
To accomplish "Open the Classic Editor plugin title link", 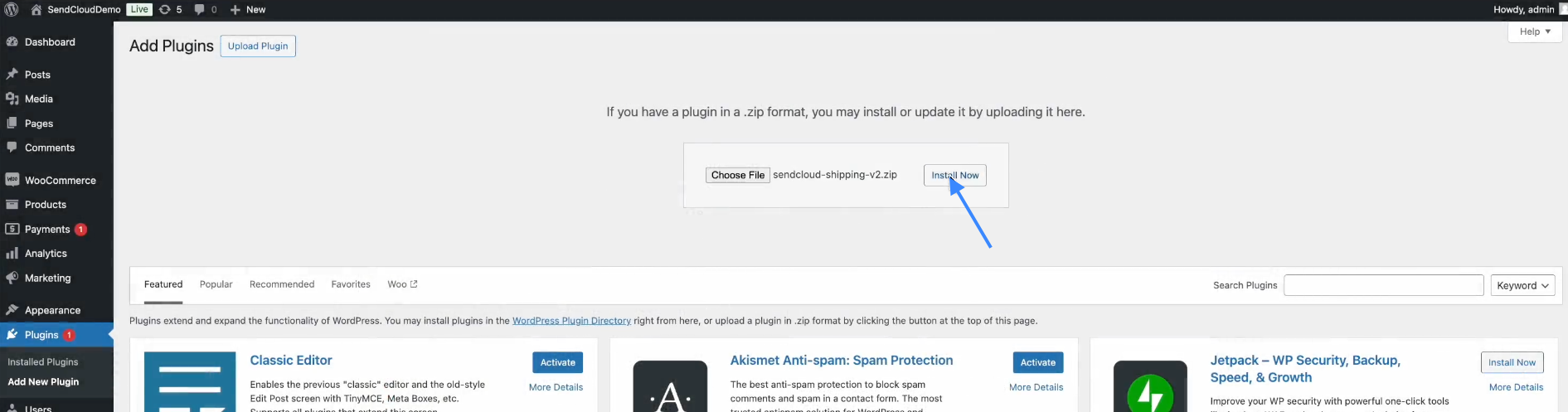I will tap(291, 361).
